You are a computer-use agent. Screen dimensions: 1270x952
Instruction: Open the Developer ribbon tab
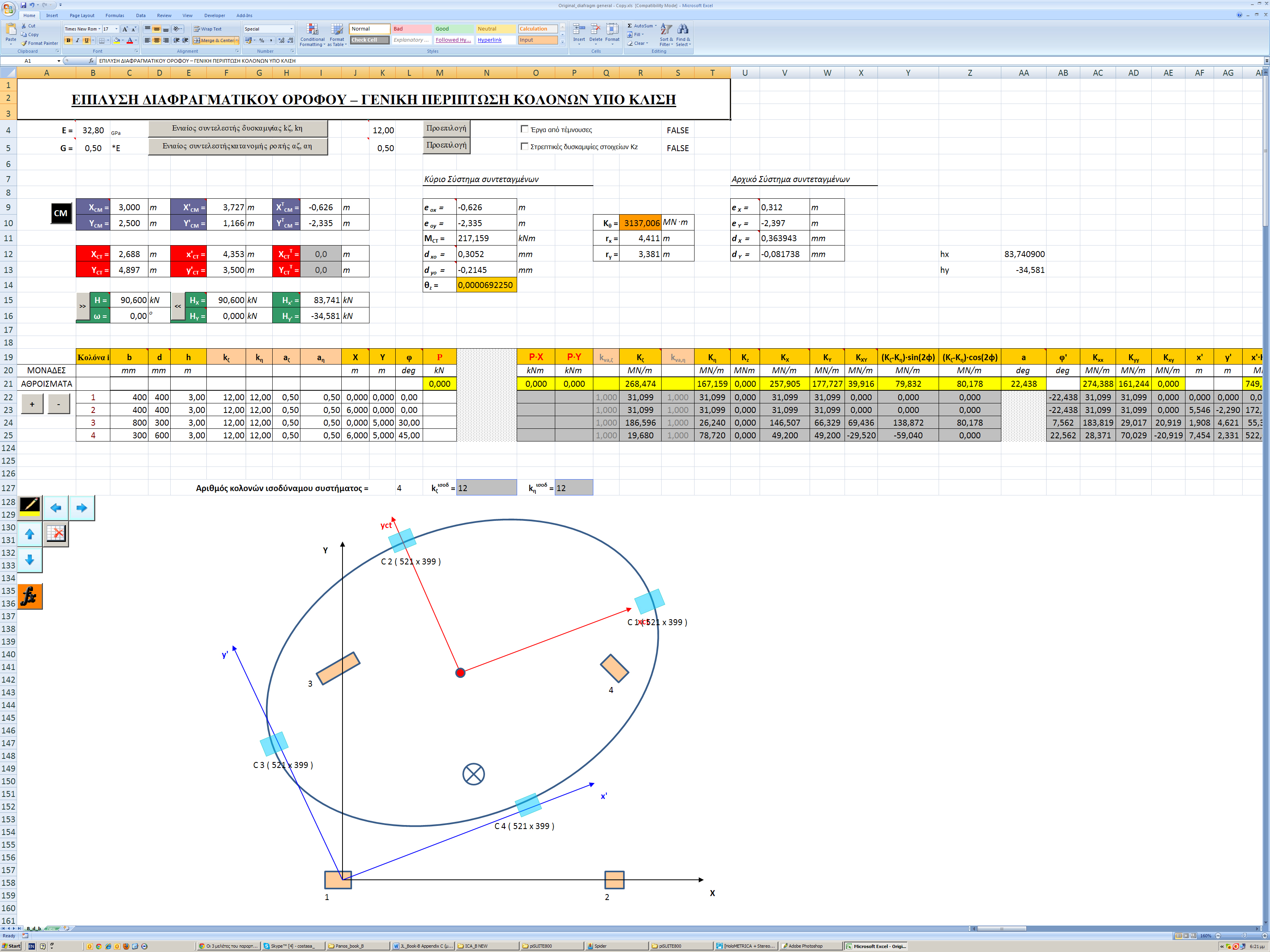[x=215, y=15]
